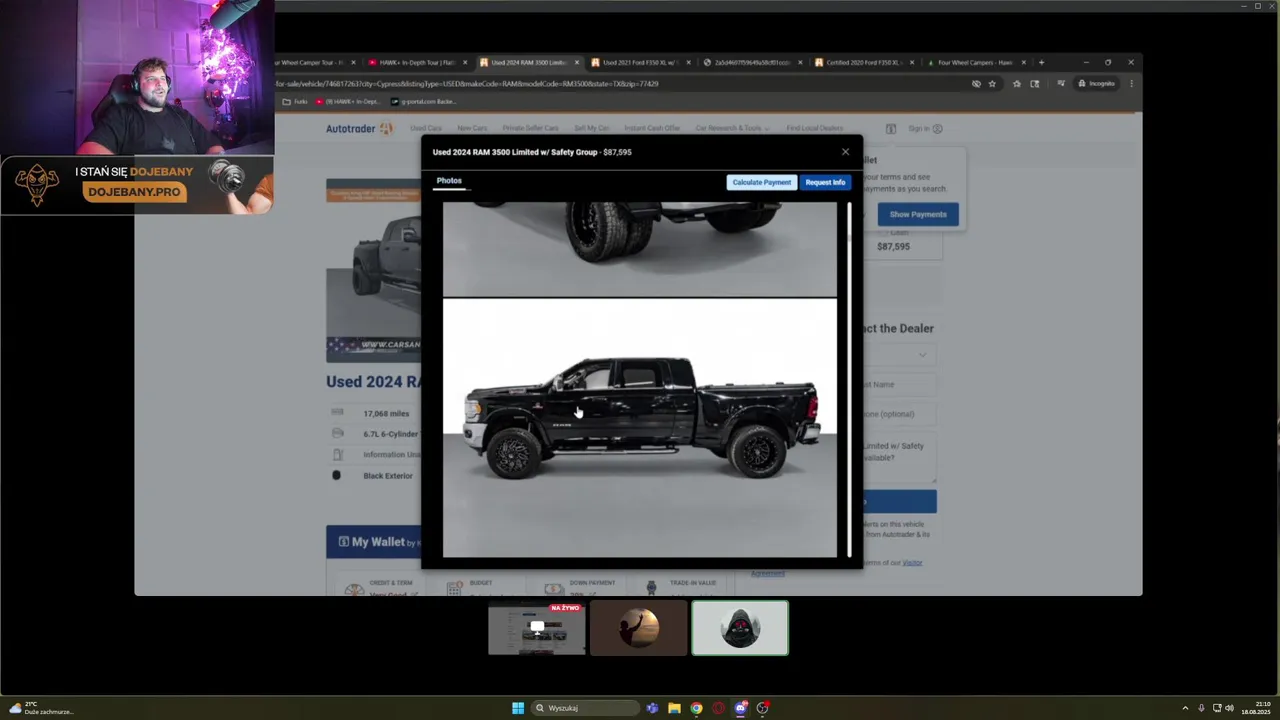Close the RAM 3500 photos modal
Screen dimensions: 1280x720
tap(845, 152)
